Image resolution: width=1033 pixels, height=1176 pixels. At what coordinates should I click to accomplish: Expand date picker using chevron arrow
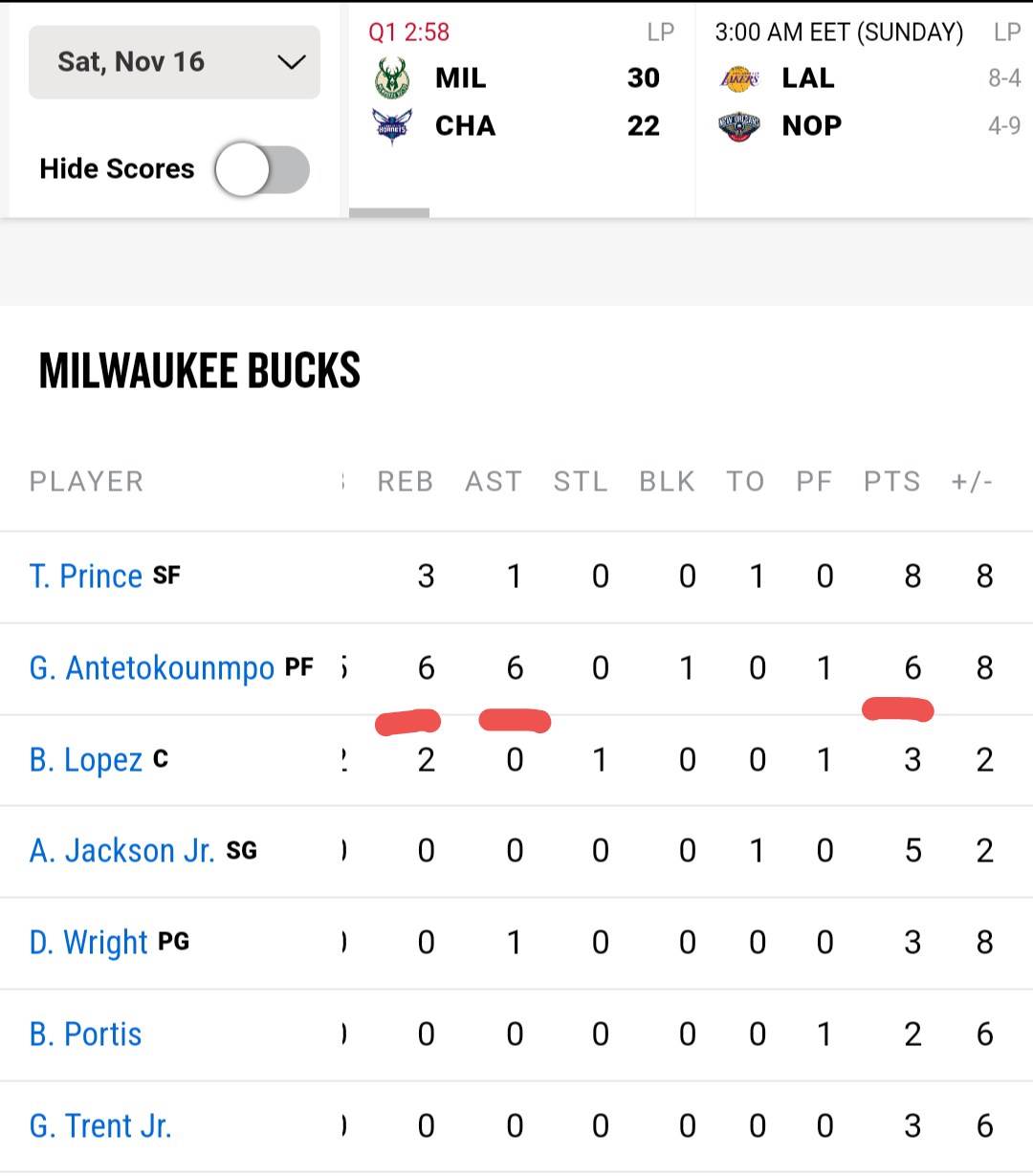tap(291, 63)
